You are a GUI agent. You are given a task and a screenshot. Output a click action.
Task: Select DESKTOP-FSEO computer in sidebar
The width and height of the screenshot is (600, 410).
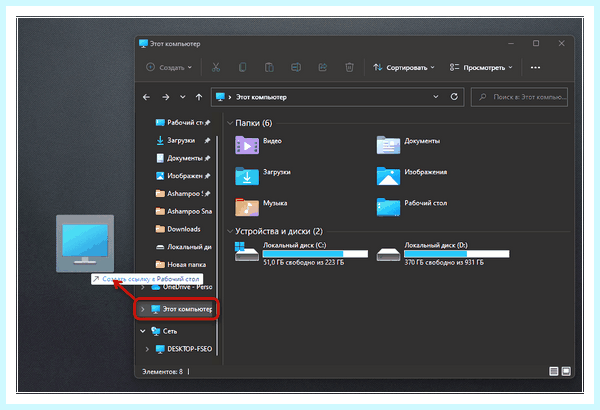184,349
